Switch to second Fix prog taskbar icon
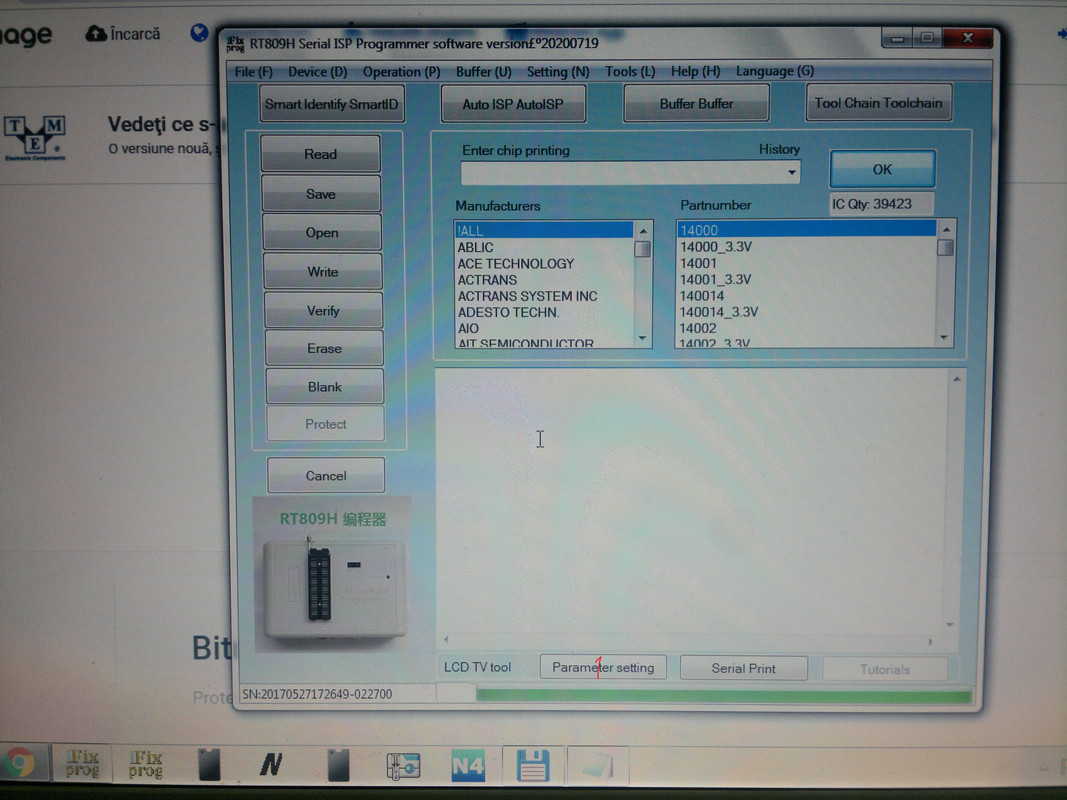This screenshot has width=1067, height=800. click(x=146, y=763)
